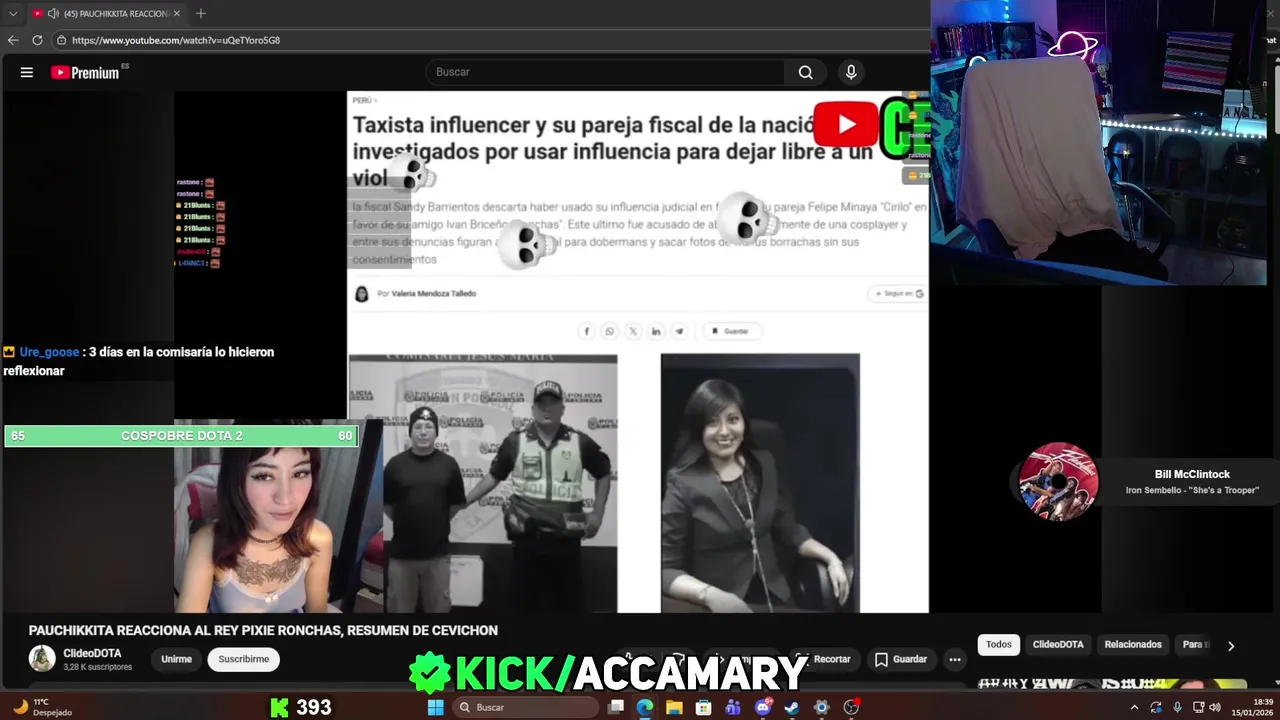This screenshot has width=1280, height=720.
Task: Open the gear app on taskbar
Action: pyautogui.click(x=821, y=707)
